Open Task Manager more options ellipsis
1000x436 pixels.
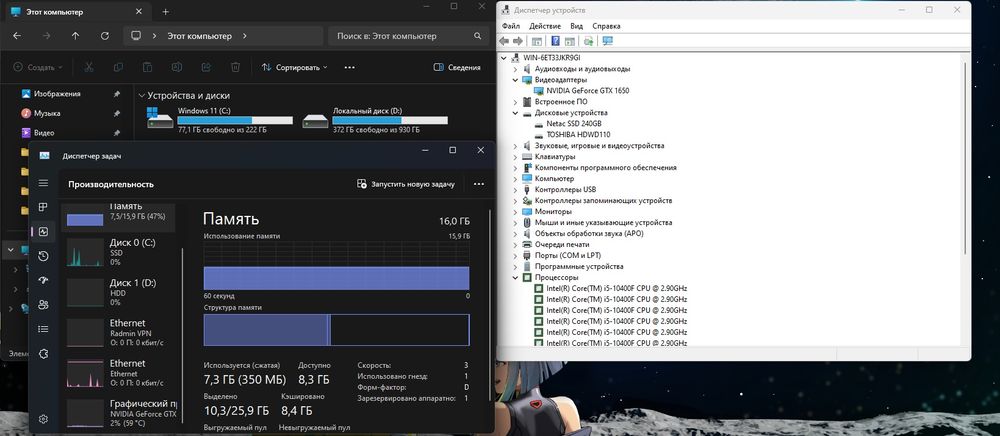[x=479, y=184]
